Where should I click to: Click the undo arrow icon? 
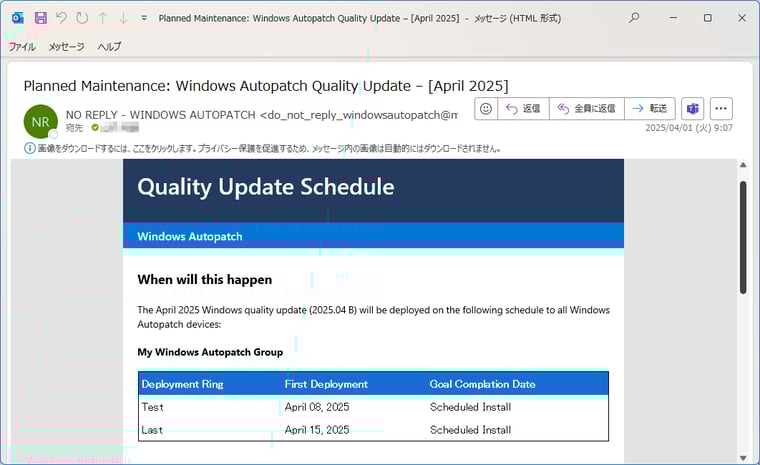click(x=61, y=18)
